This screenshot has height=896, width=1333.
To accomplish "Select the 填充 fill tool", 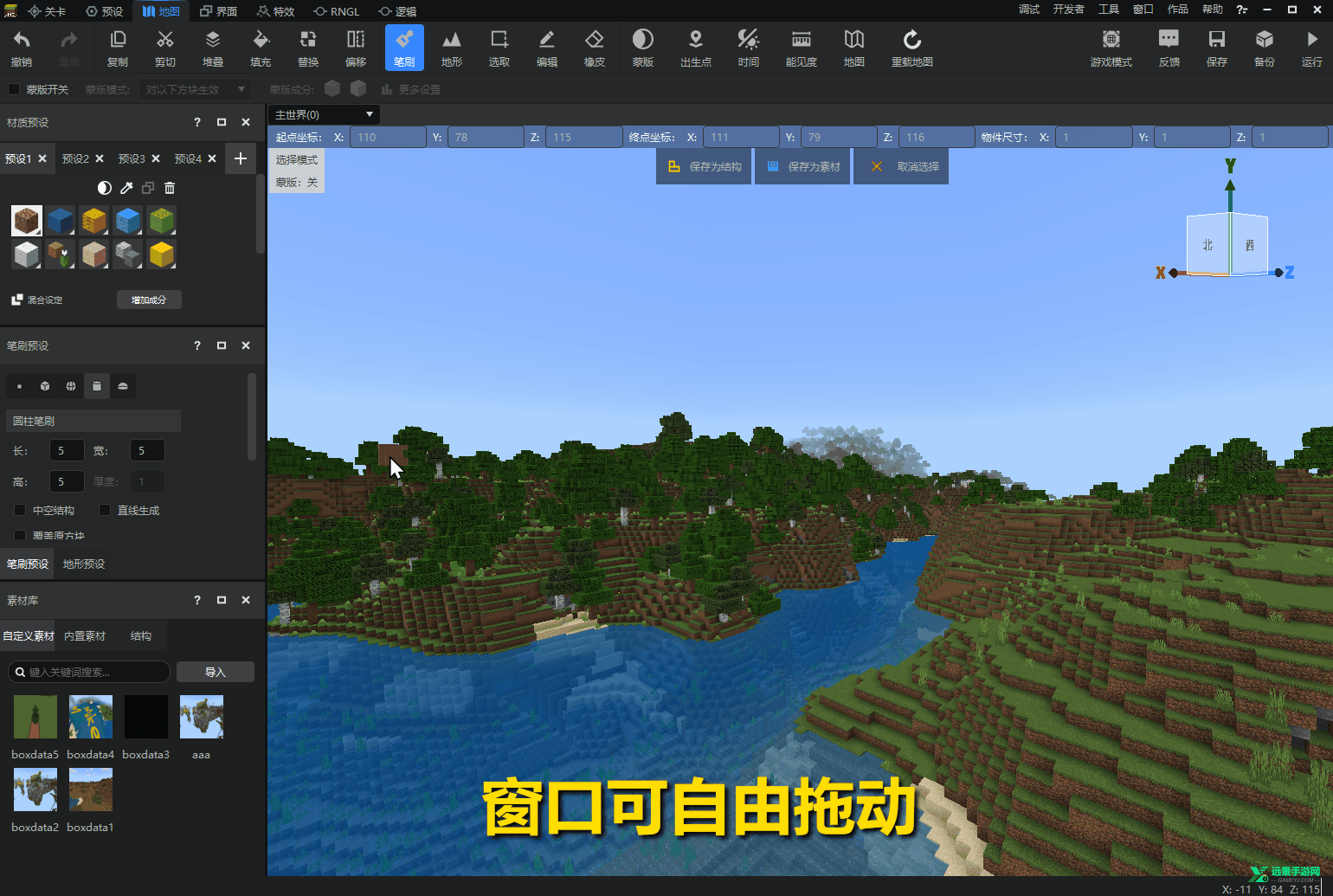I will (x=261, y=48).
